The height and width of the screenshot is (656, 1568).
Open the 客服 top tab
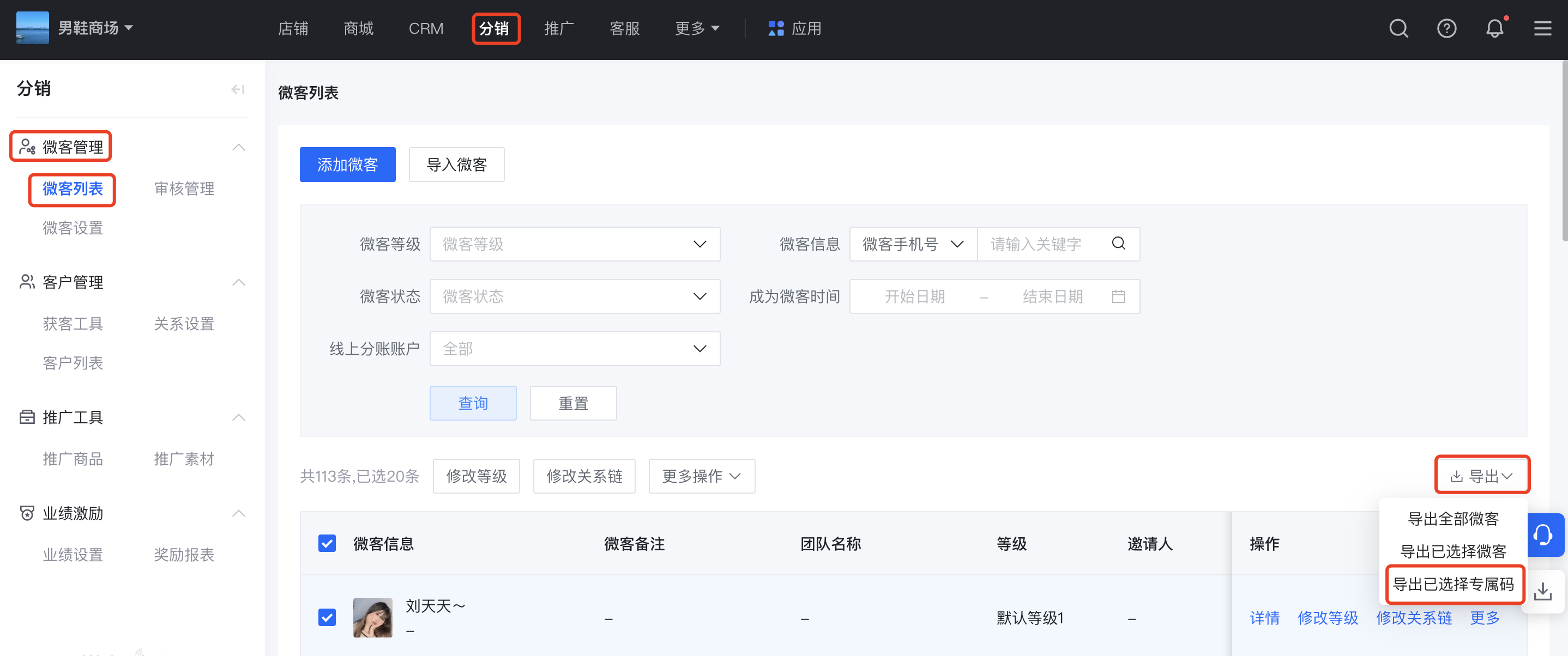624,28
